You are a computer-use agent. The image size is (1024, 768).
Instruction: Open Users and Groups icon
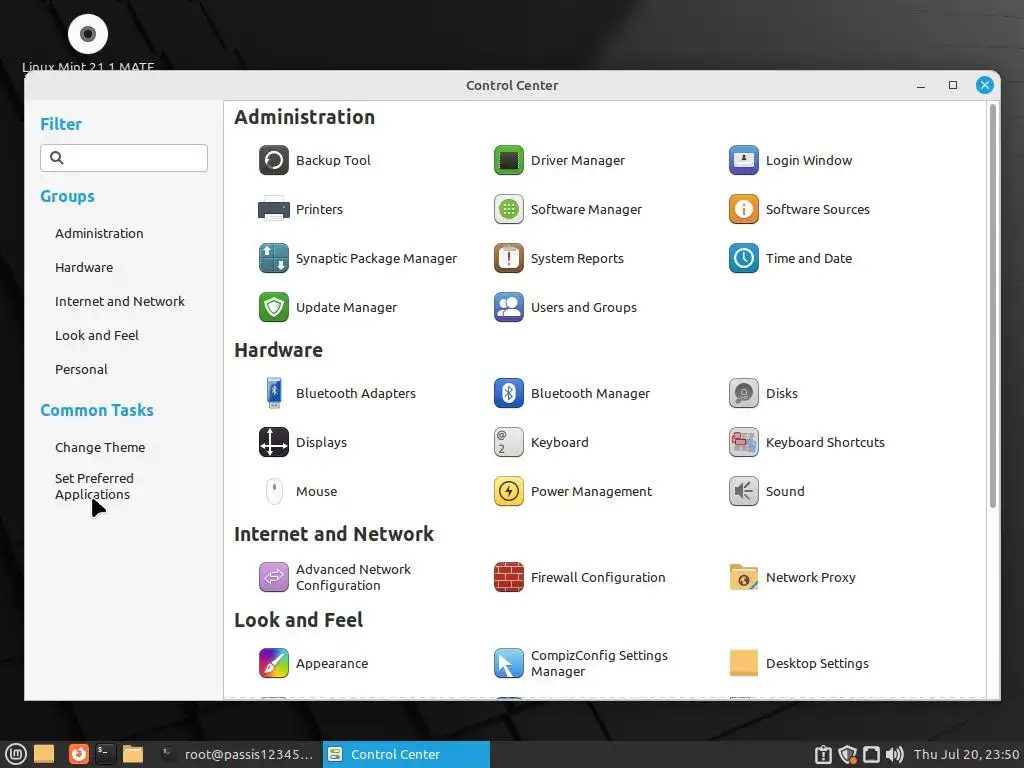[509, 308]
